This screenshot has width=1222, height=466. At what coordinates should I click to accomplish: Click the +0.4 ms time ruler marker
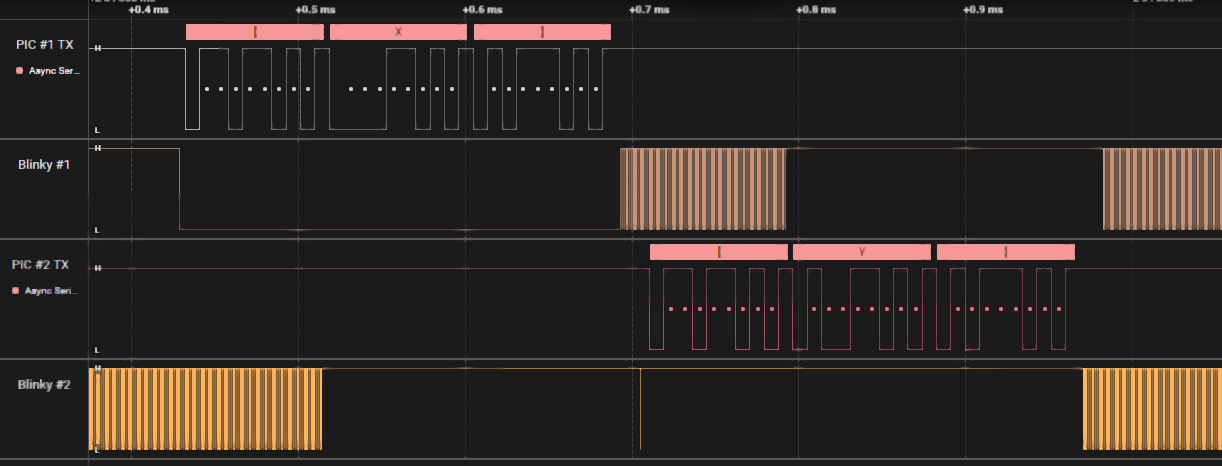pyautogui.click(x=149, y=9)
